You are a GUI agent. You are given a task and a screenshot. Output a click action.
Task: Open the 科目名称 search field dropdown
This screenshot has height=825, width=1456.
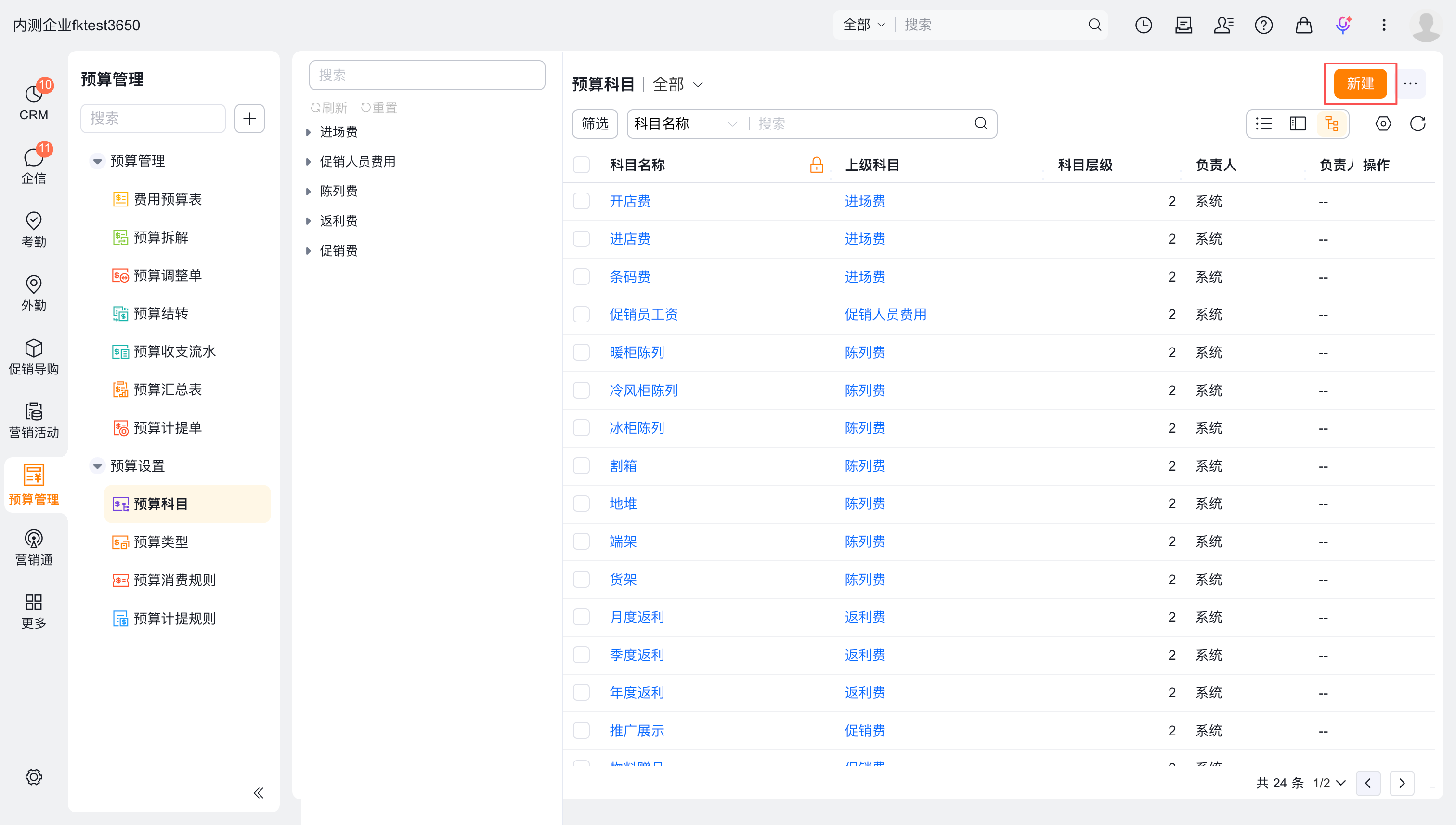pyautogui.click(x=685, y=124)
